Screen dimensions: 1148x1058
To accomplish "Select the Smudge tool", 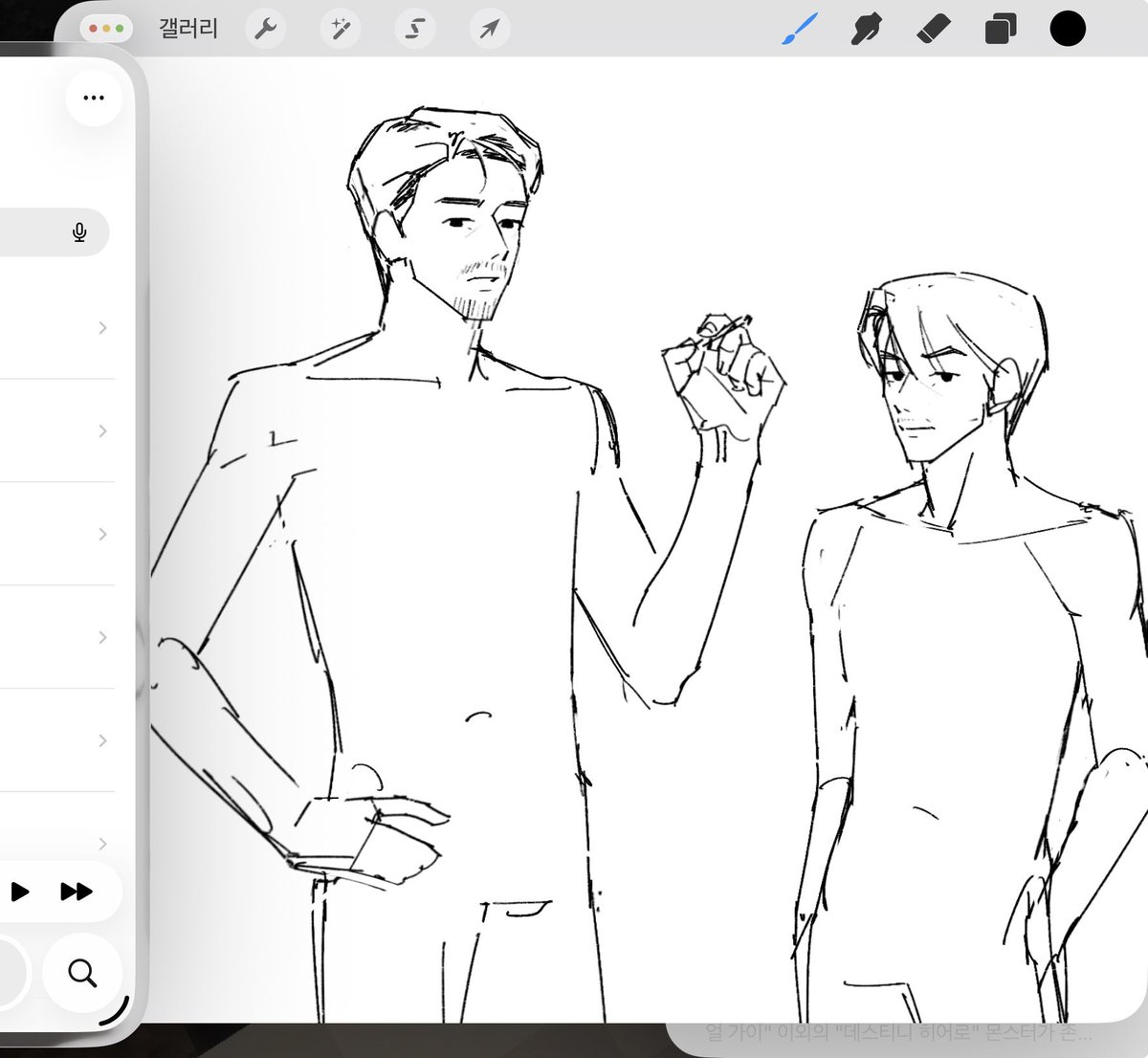I will [x=866, y=29].
